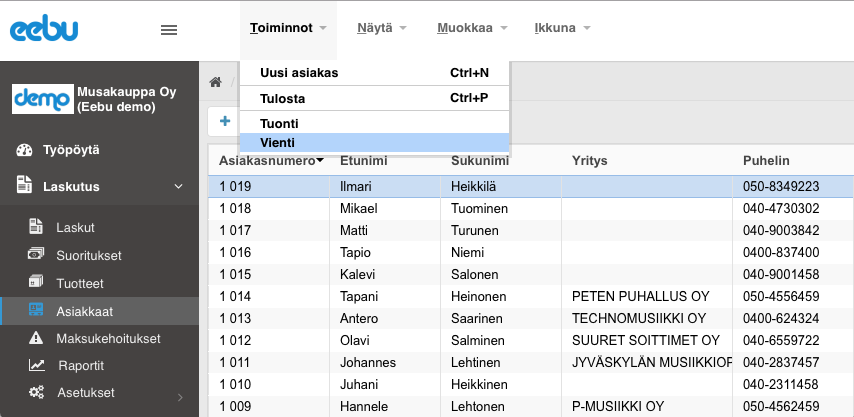Click the Musakauppa Oy company name
This screenshot has height=417, width=854.
[x=127, y=99]
